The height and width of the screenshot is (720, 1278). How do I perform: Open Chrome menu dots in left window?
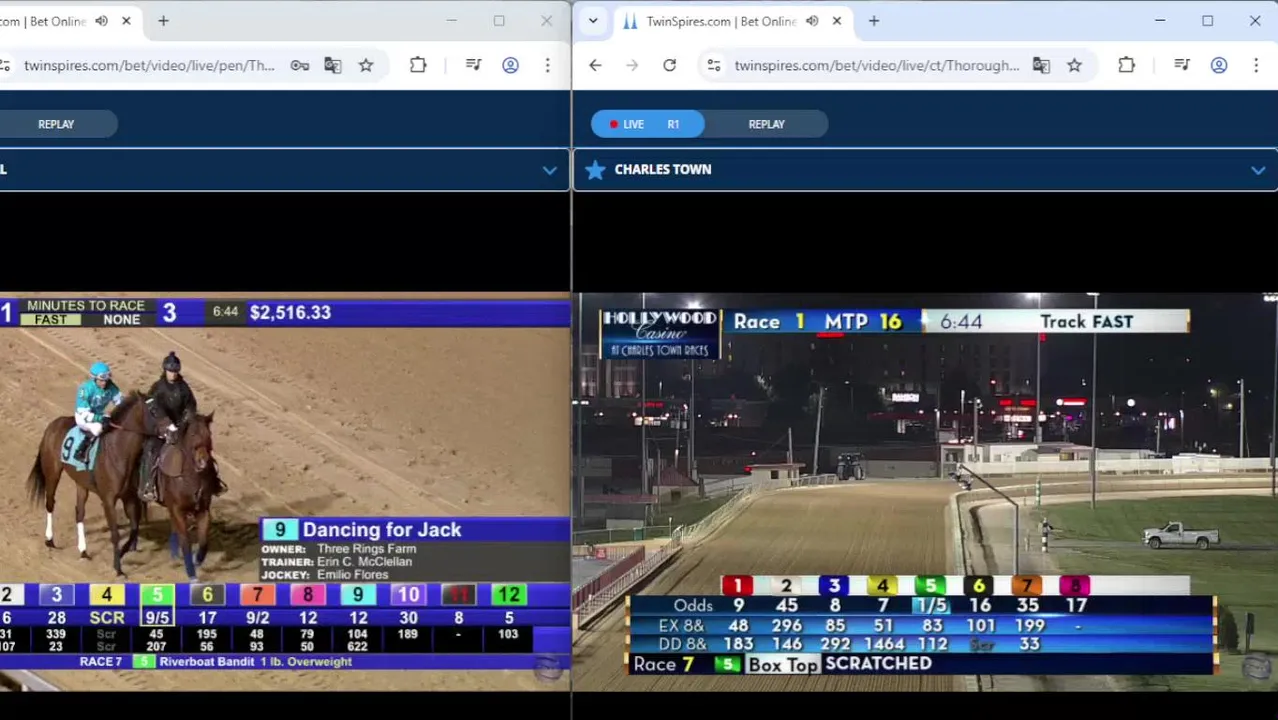pos(547,65)
